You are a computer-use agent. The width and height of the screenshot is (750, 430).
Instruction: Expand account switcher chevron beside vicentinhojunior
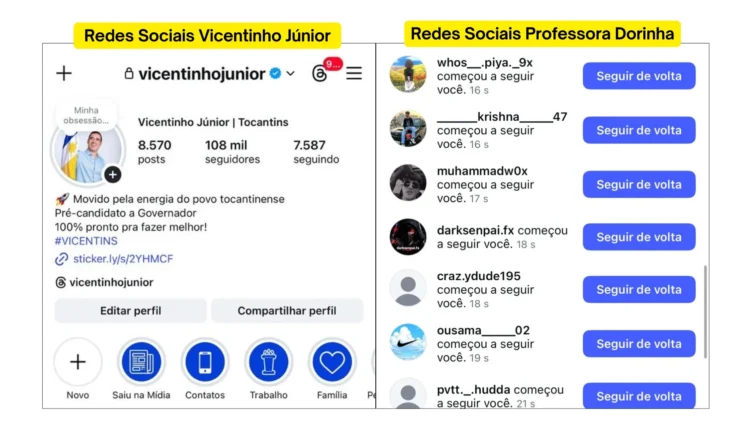(291, 74)
